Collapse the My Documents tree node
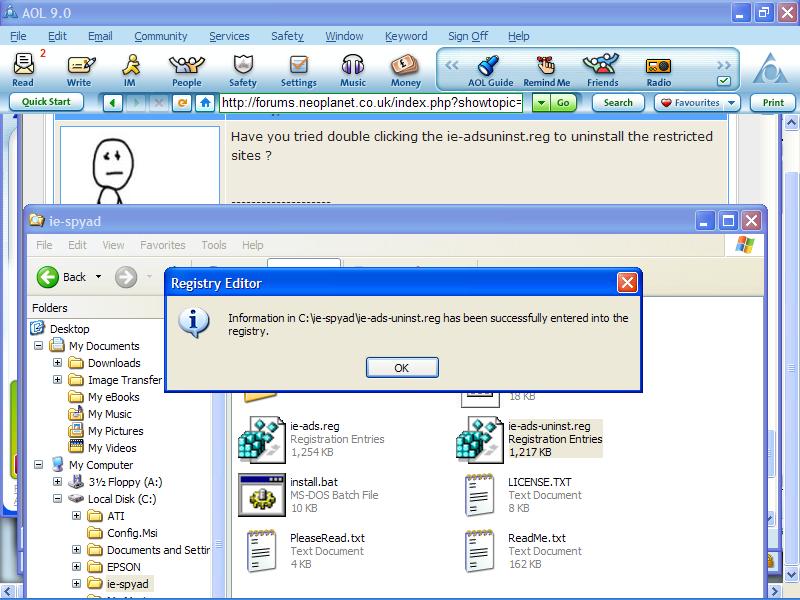 pos(38,346)
